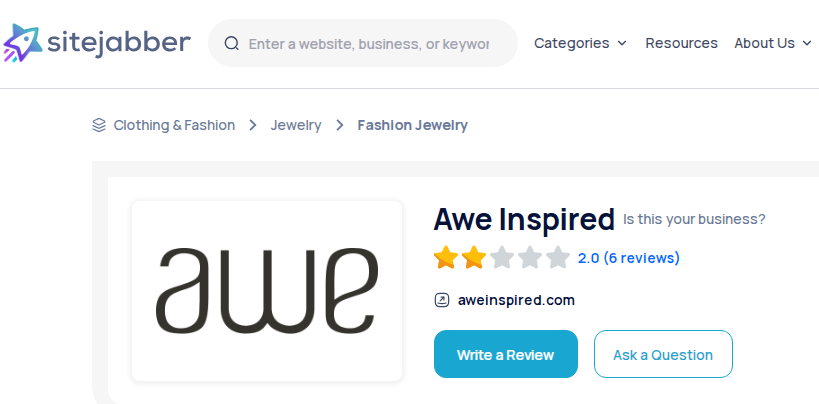Image resolution: width=819 pixels, height=404 pixels.
Task: Expand the About Us dropdown chevron
Action: point(807,43)
